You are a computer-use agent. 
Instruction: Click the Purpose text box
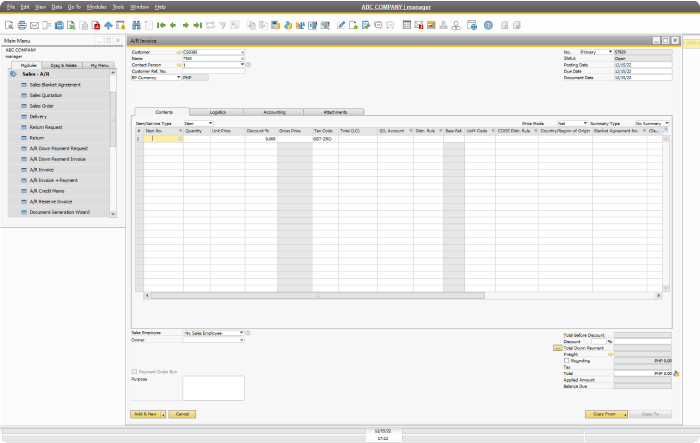tap(213, 388)
